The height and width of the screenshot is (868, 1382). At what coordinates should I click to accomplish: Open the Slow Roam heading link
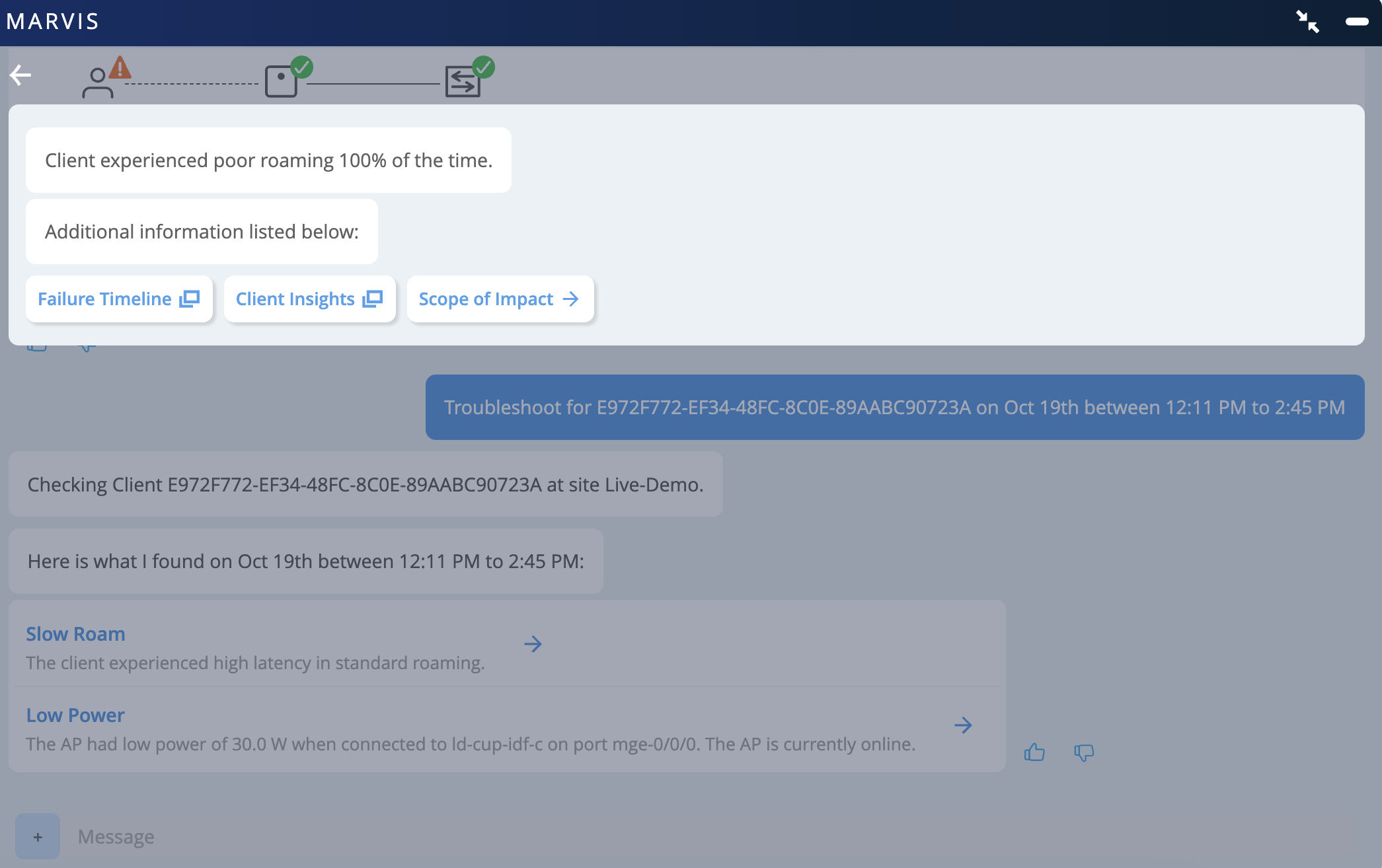click(x=75, y=634)
